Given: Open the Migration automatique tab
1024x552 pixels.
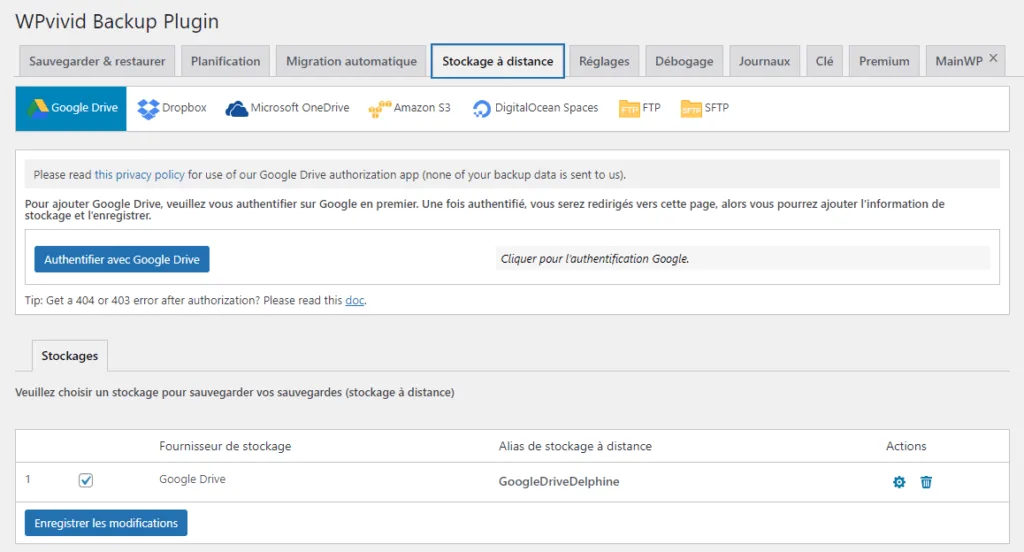Looking at the screenshot, I should click(351, 61).
